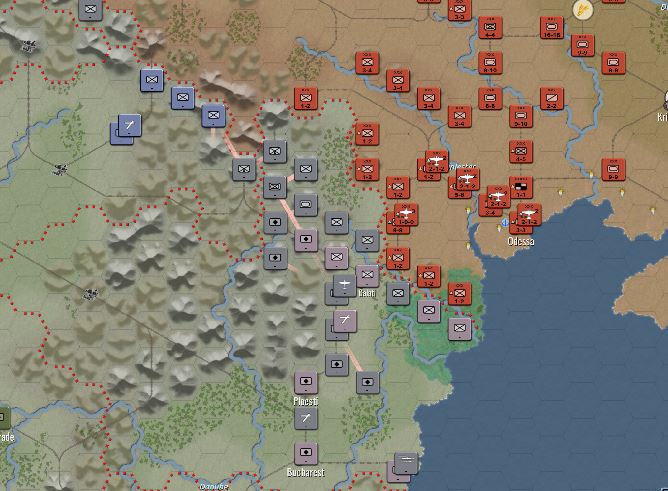
Task: Select the mauve infantry on the southern Black Sea coast
Action: (460, 329)
